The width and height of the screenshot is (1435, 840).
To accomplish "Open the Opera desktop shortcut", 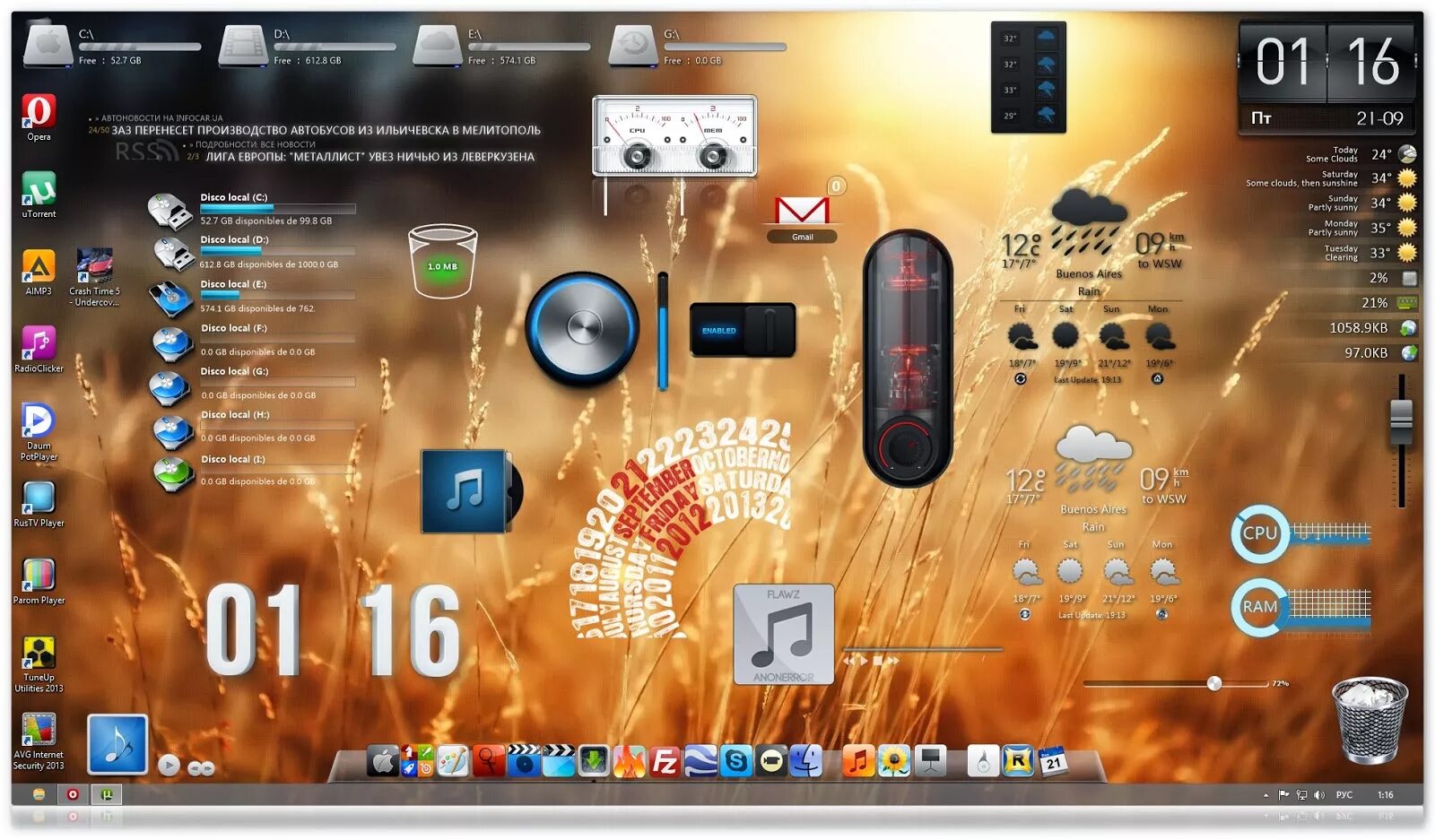I will (x=39, y=117).
